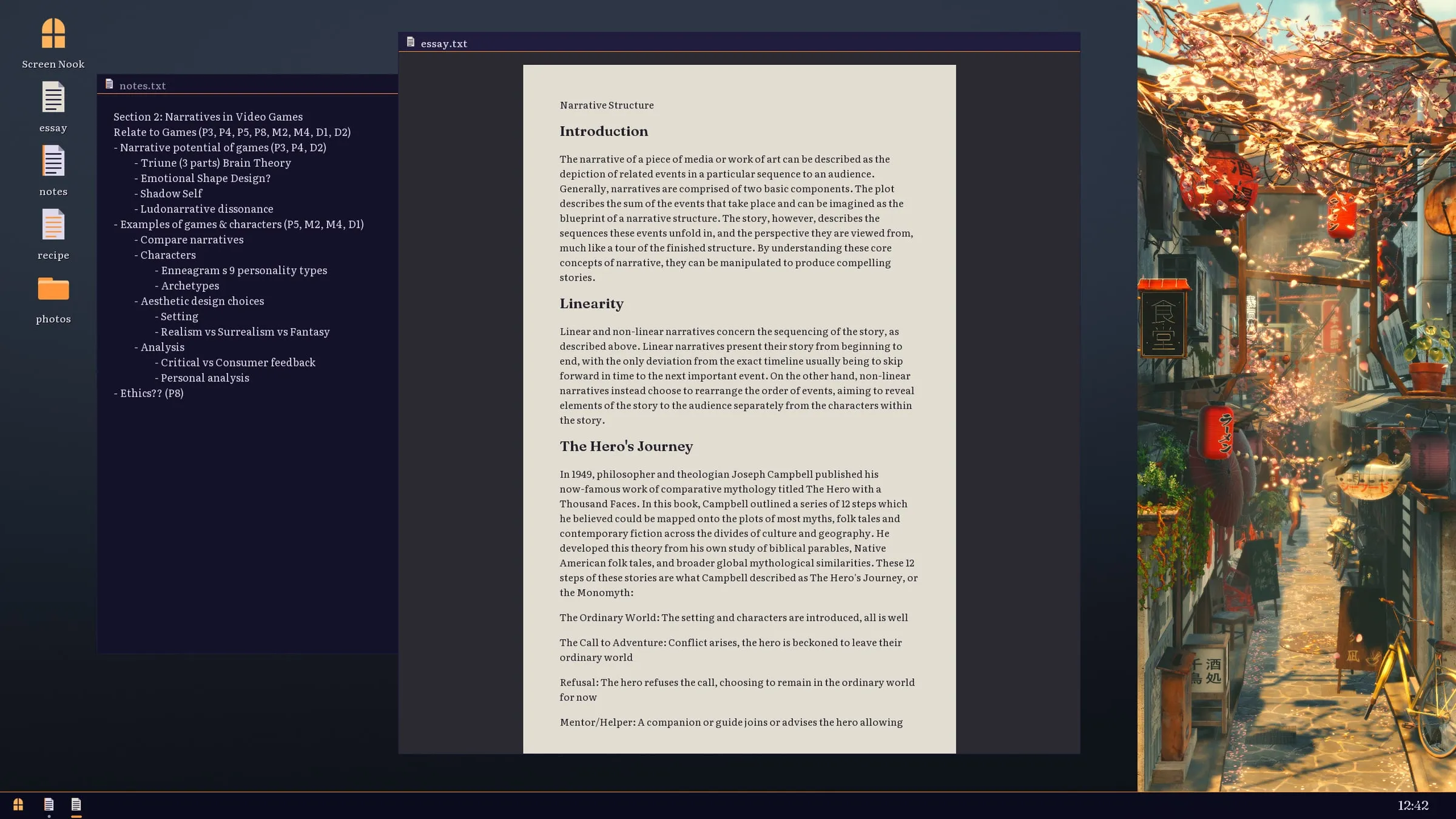Screen dimensions: 1456x819
Task: Check the 12:42 taskbar clock
Action: (x=1413, y=806)
